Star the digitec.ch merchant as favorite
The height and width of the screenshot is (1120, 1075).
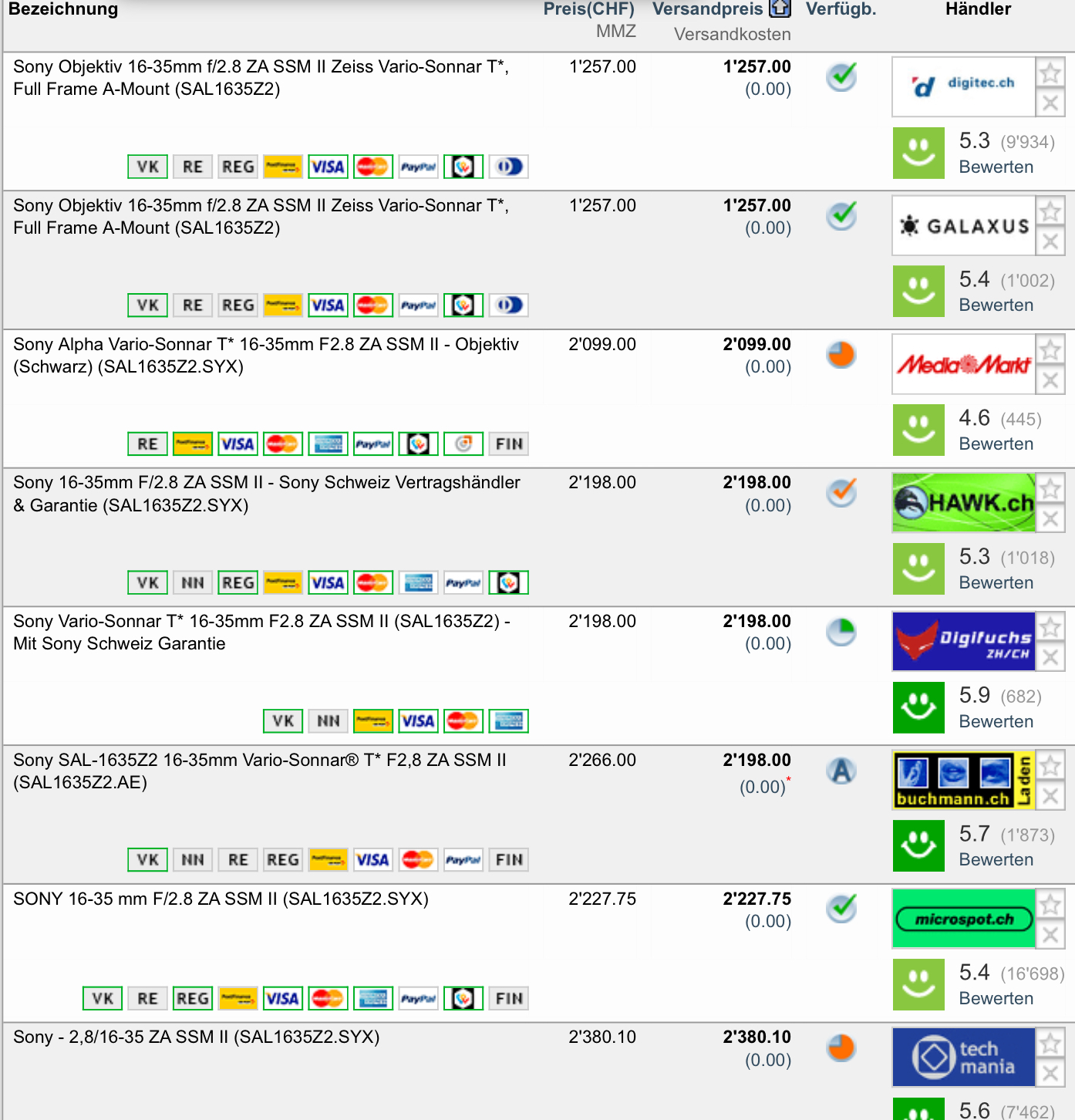point(1050,73)
